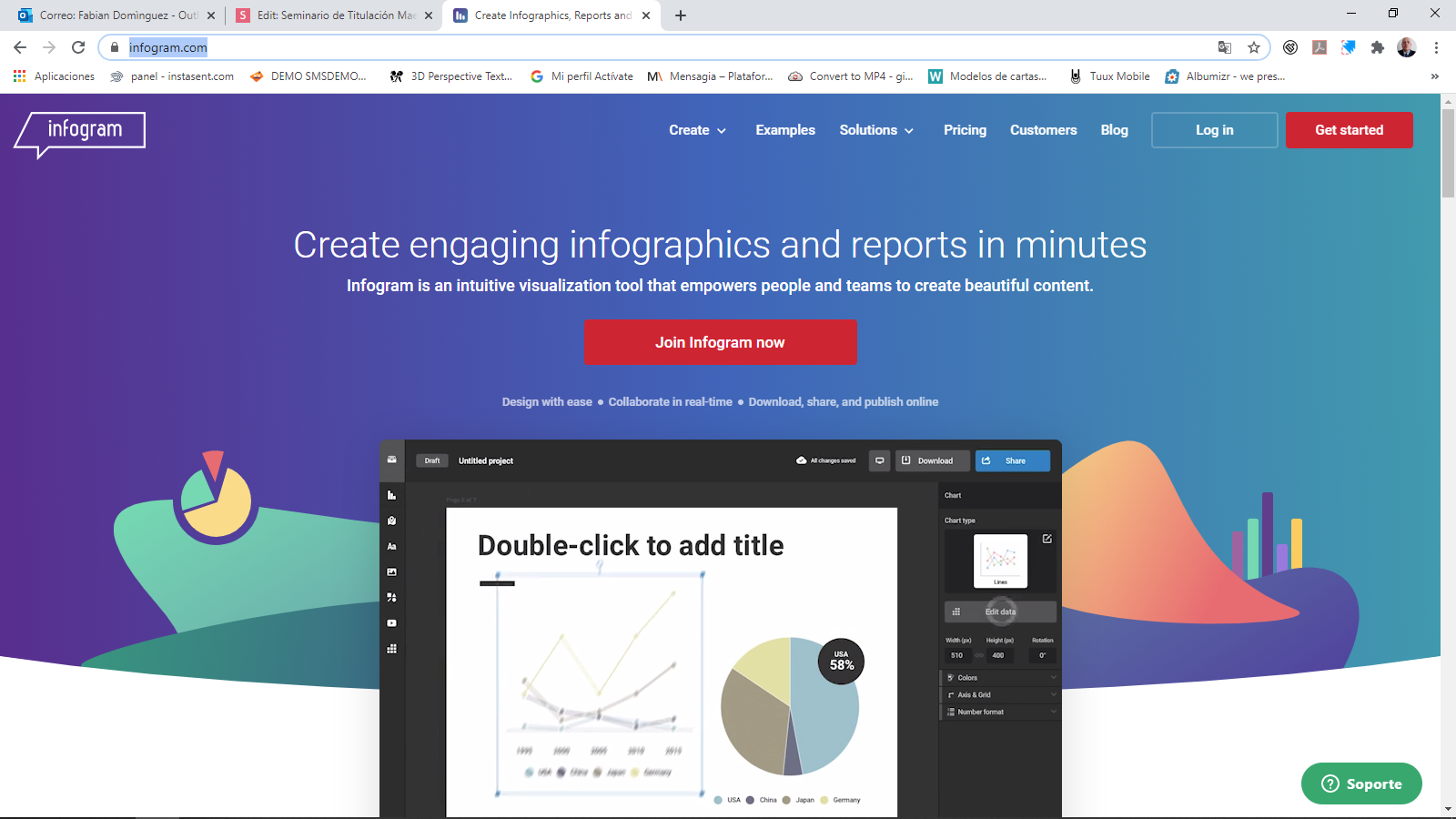Open the Mi perfil Actívate bookmark
Image resolution: width=1456 pixels, height=819 pixels.
coord(581,76)
